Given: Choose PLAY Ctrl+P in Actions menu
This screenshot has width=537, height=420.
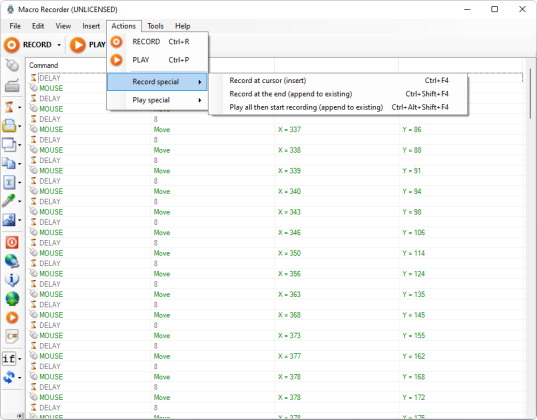Looking at the screenshot, I should point(158,60).
